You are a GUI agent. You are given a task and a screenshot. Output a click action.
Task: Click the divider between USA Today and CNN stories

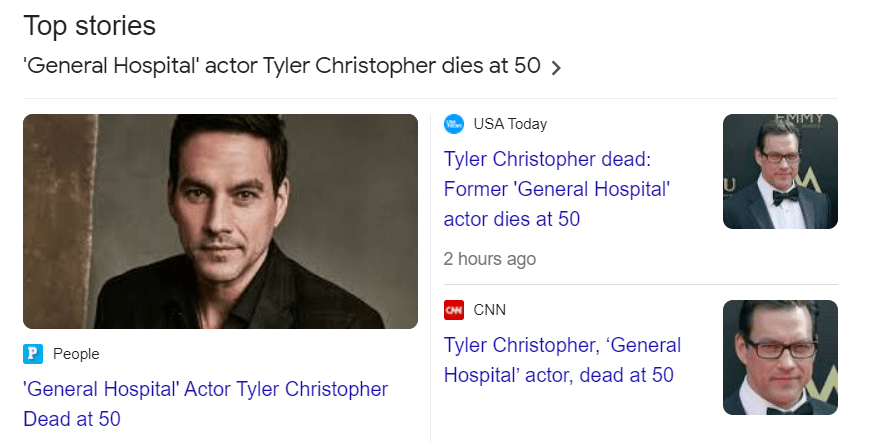click(640, 284)
